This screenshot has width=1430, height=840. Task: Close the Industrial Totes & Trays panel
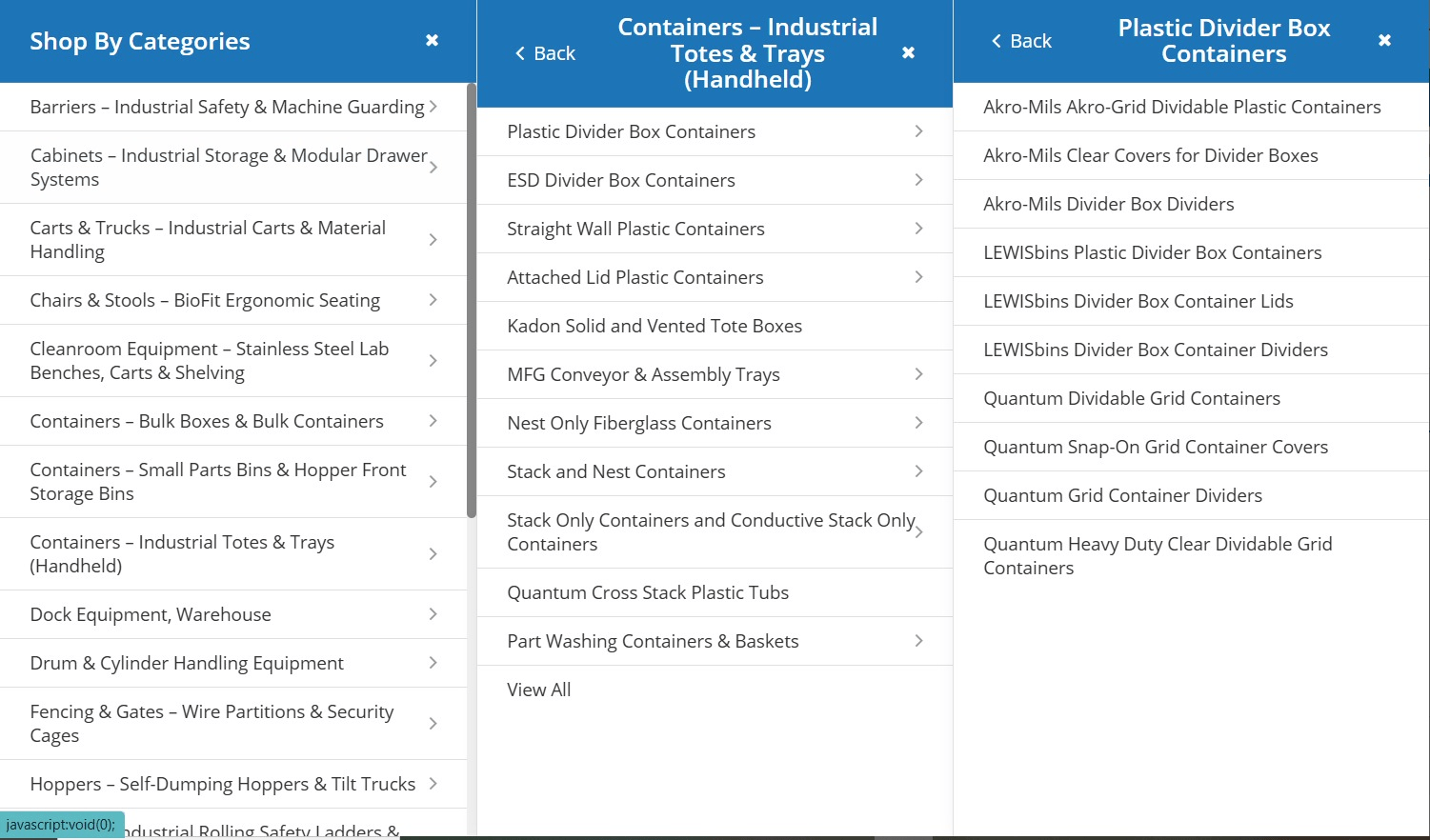click(x=908, y=53)
